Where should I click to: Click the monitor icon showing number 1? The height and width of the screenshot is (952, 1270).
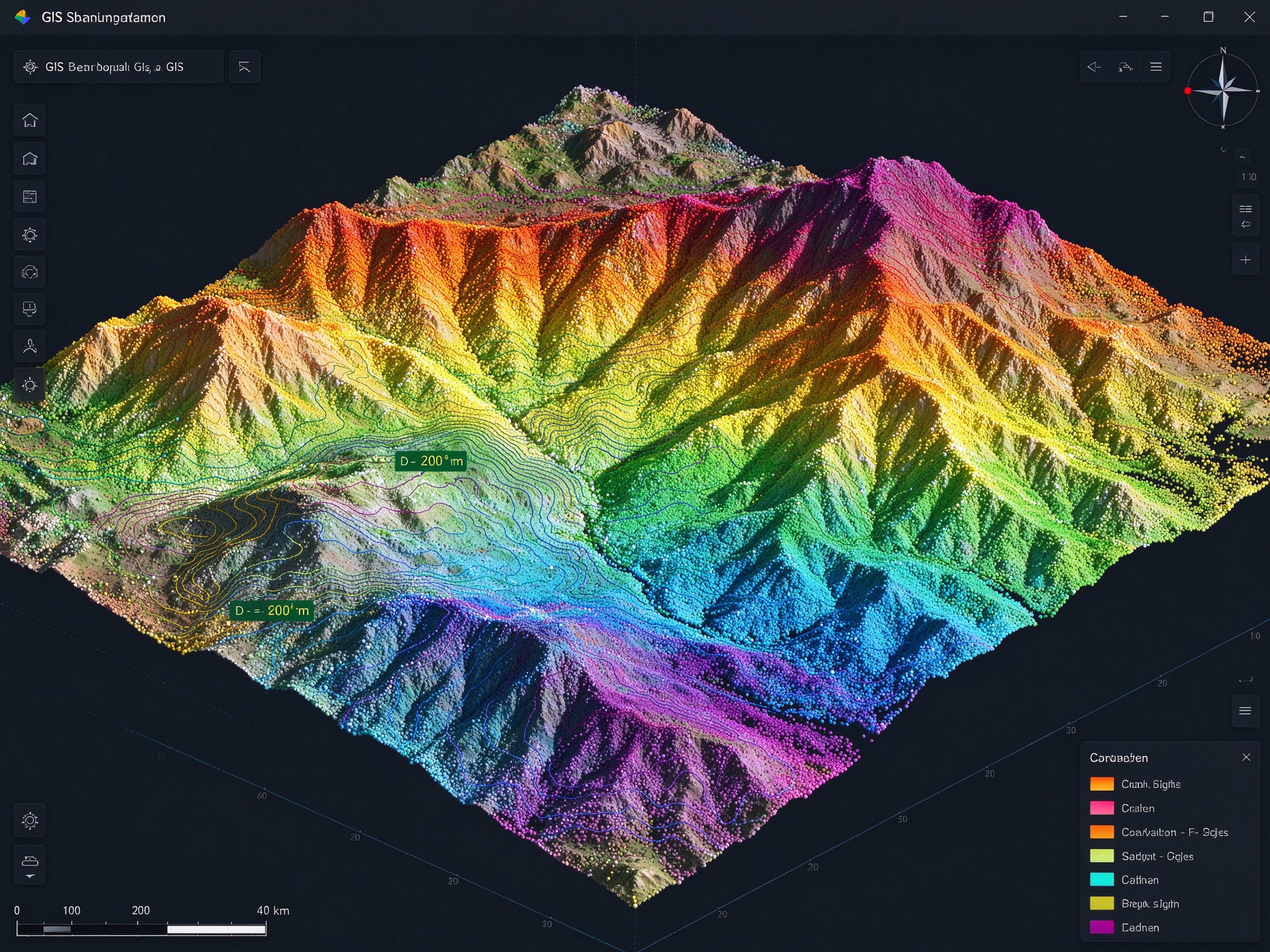click(30, 309)
